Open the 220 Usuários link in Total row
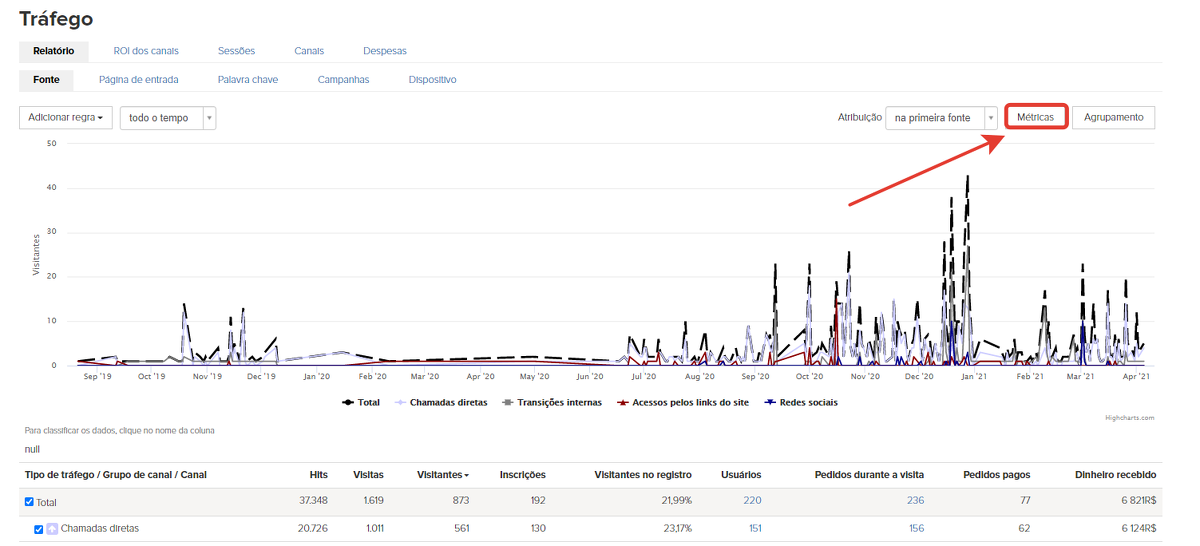This screenshot has height=546, width=1200. point(751,501)
